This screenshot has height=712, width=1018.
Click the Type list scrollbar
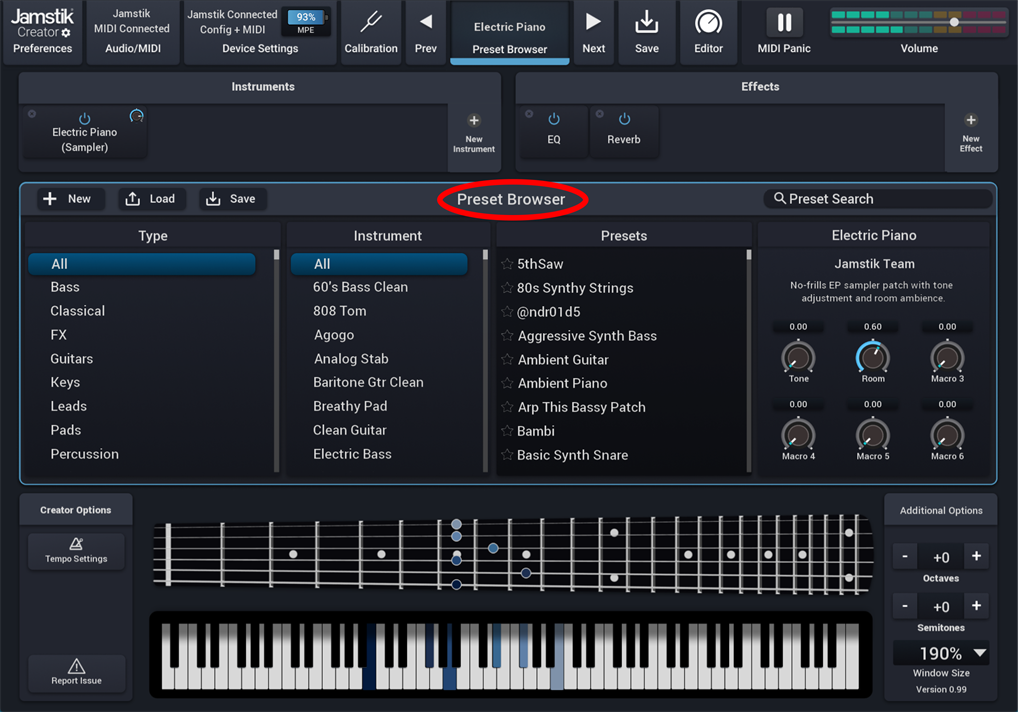277,360
